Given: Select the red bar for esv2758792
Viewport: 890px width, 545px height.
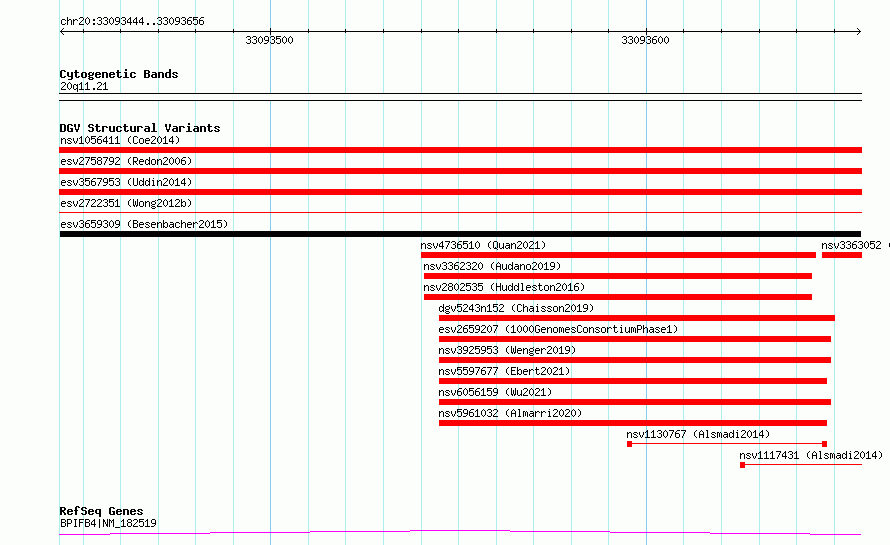Looking at the screenshot, I should [x=460, y=171].
